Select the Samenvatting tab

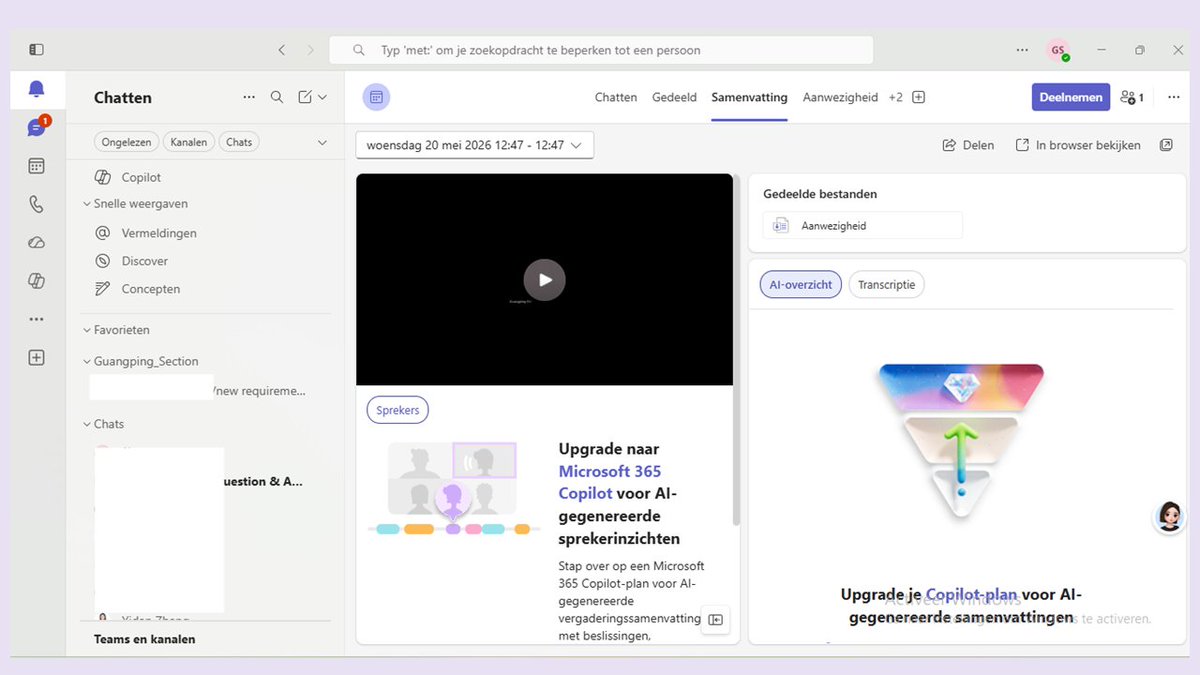tap(749, 97)
